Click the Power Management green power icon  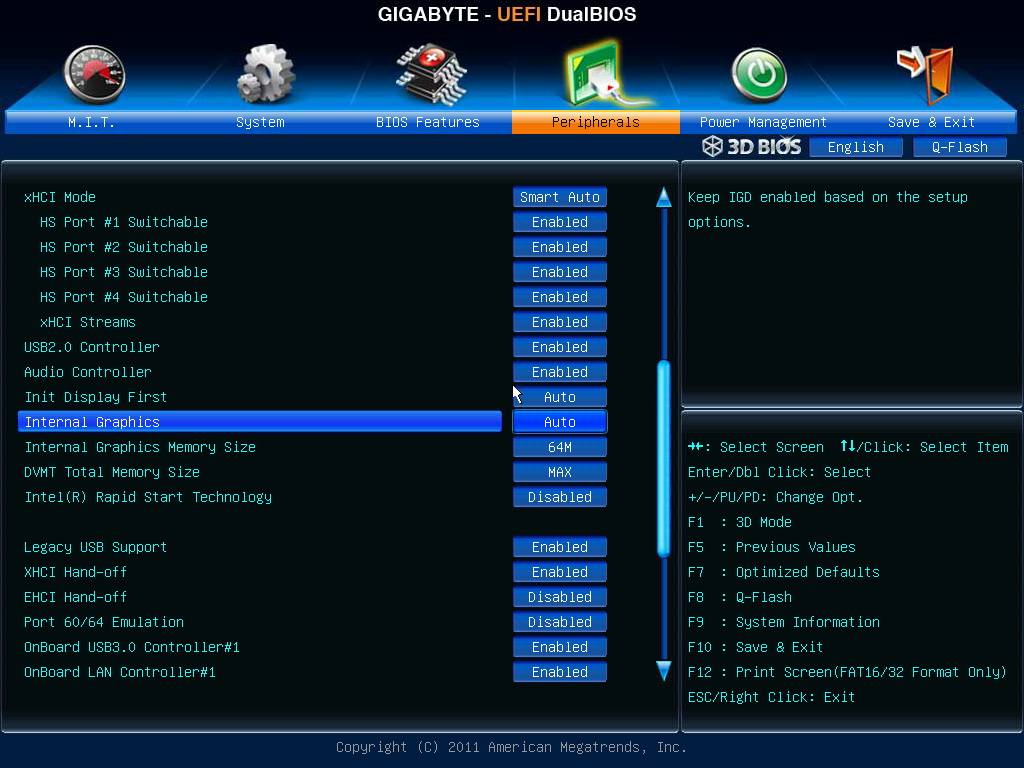click(x=759, y=75)
